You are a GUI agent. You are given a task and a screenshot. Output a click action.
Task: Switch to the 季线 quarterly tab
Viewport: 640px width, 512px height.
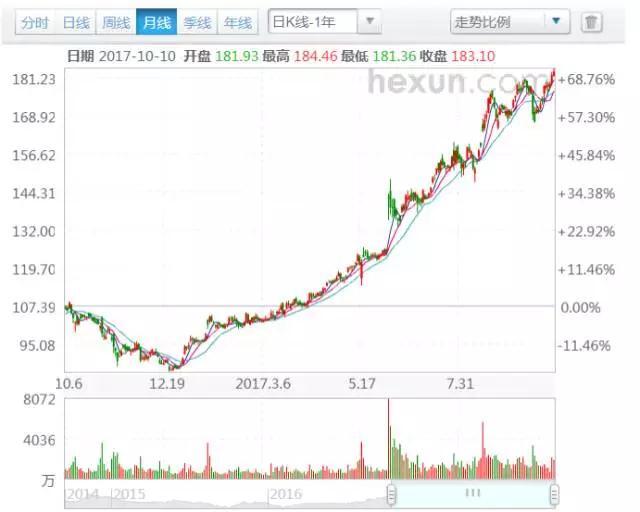point(197,22)
